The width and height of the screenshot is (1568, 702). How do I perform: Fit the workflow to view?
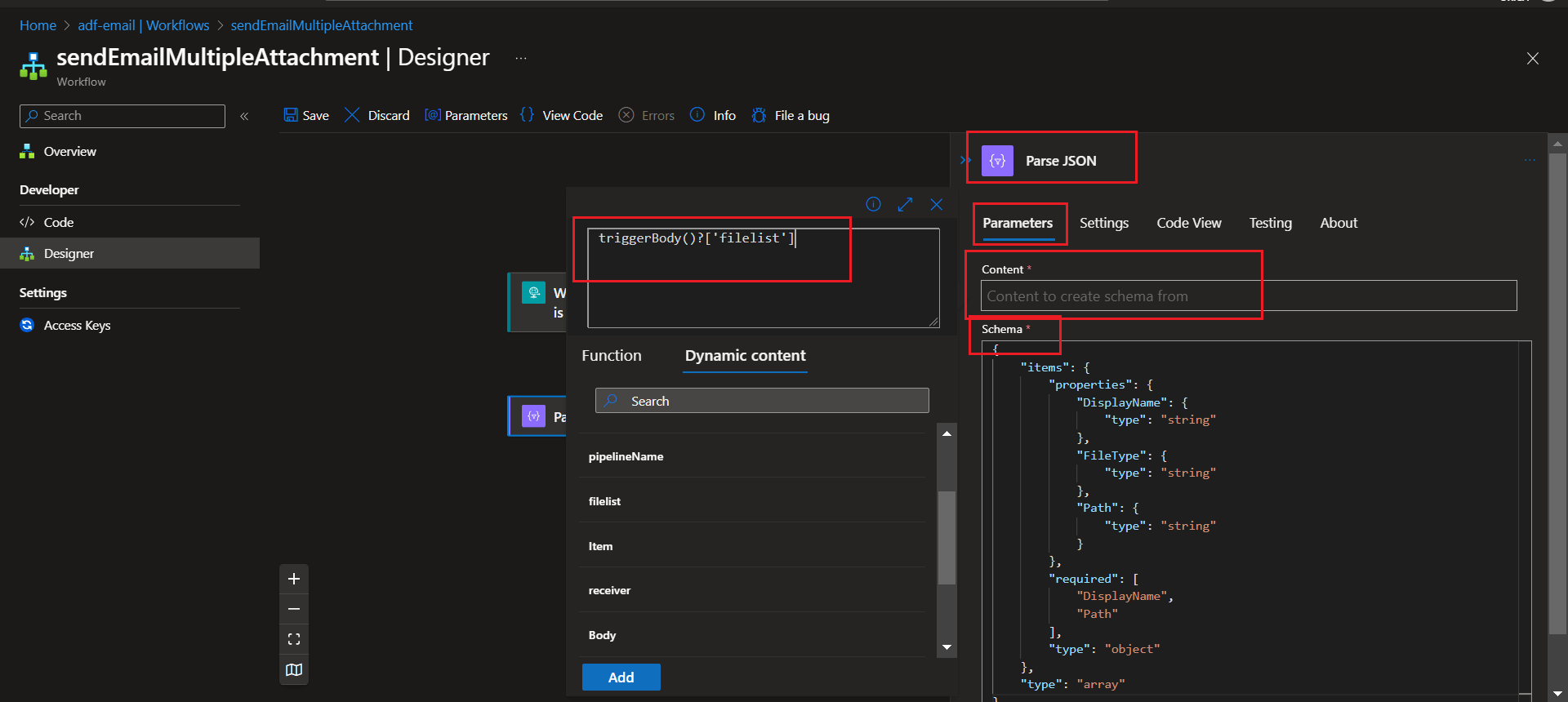coord(294,639)
